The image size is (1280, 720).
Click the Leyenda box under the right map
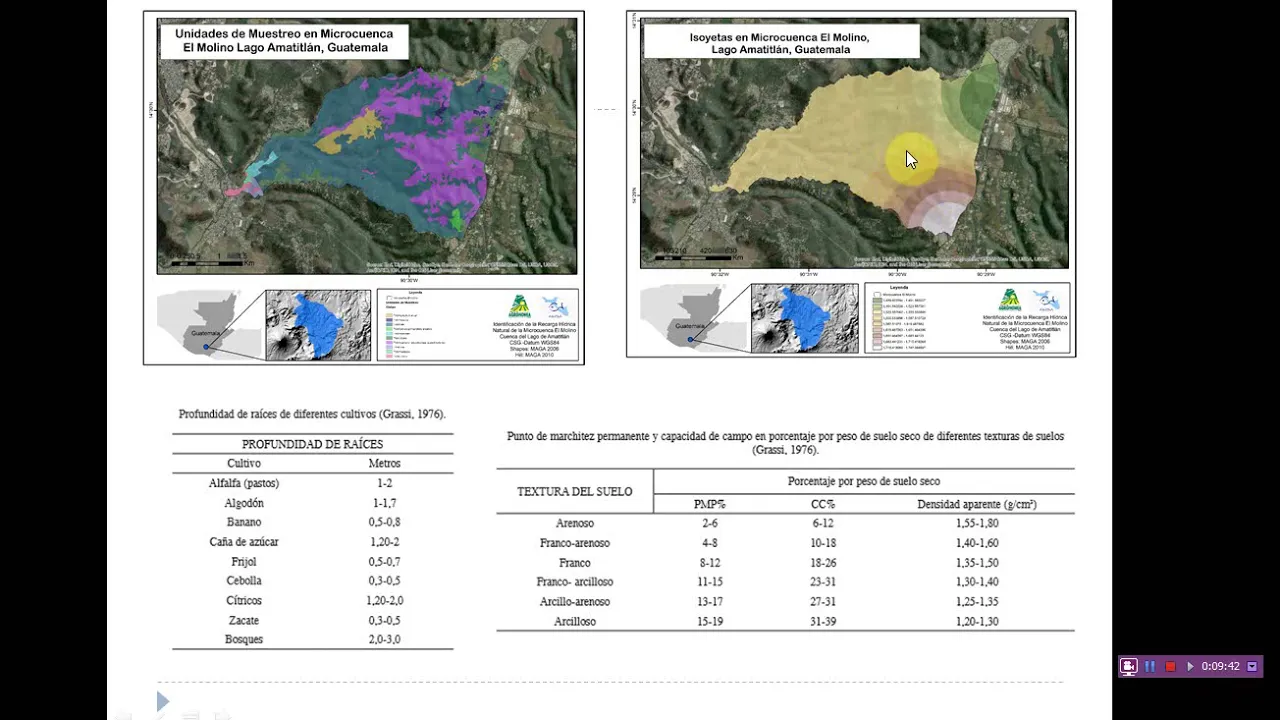click(966, 318)
